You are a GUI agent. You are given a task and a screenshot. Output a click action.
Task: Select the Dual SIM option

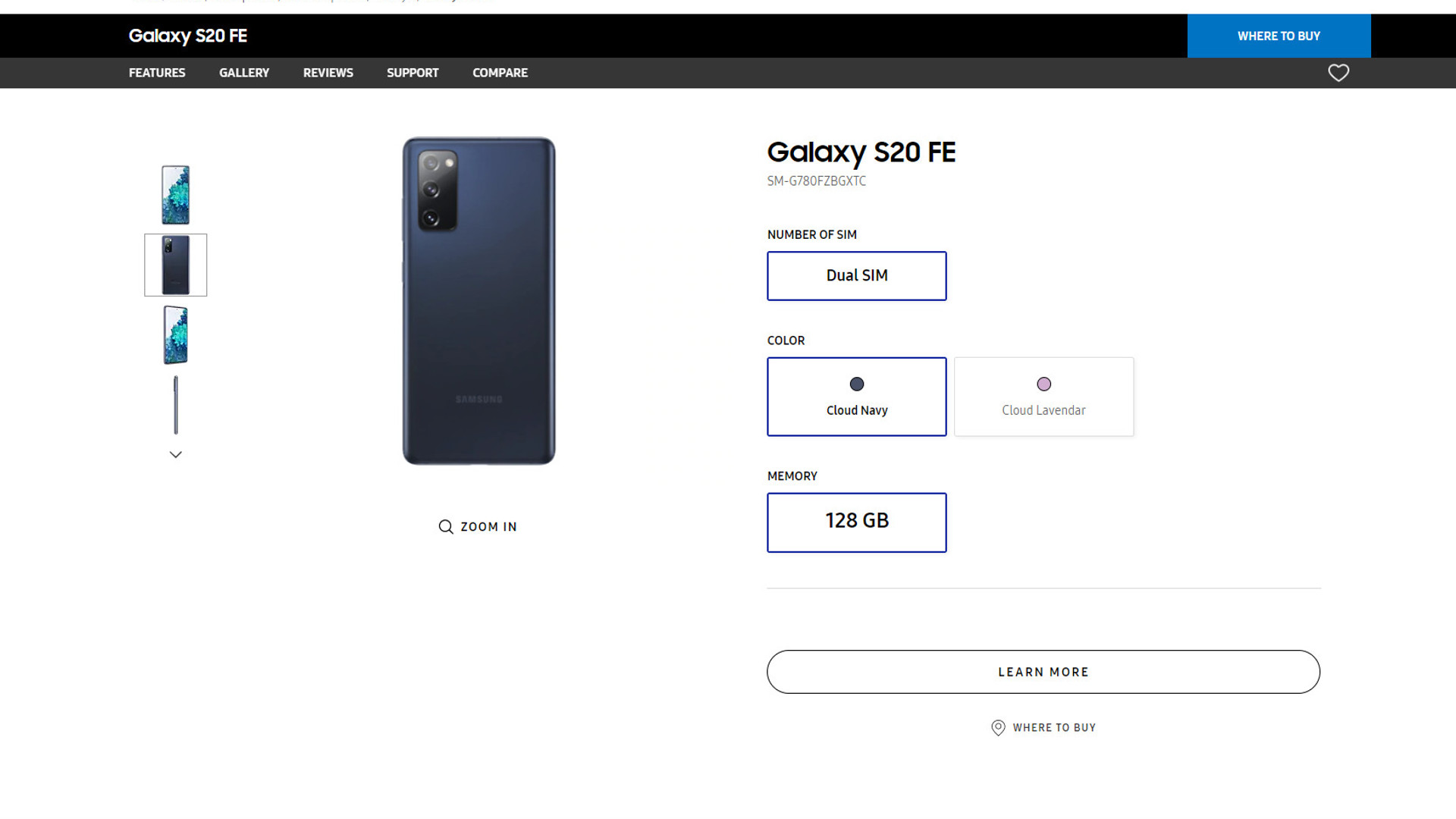pos(856,275)
